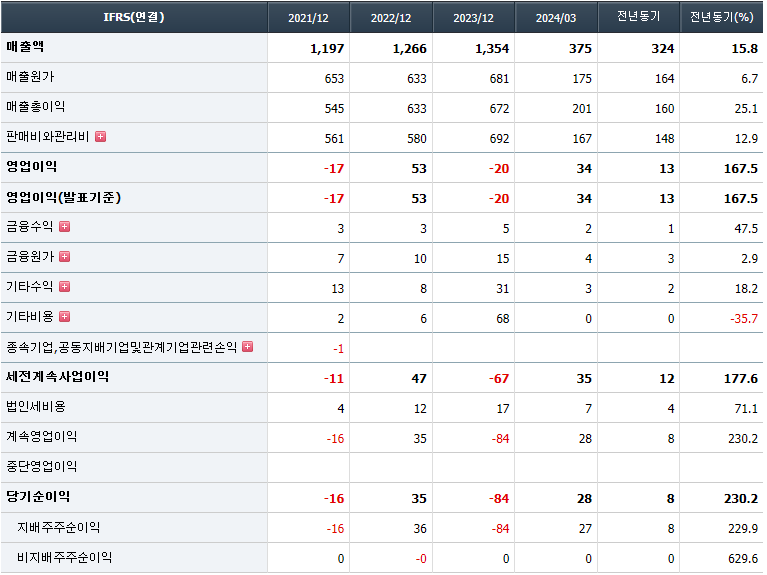The height and width of the screenshot is (575, 767).
Task: Click 영업이익 value 167.5 in 전년동기(%)
Action: point(741,169)
